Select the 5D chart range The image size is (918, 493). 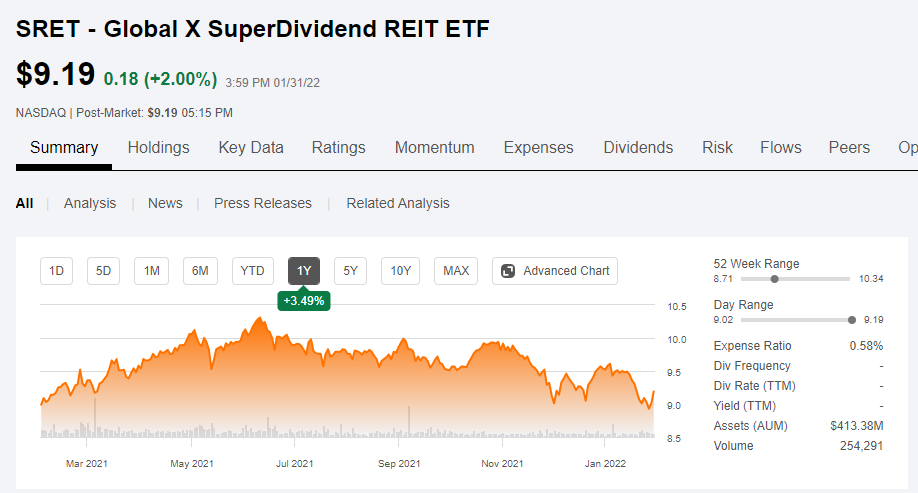pyautogui.click(x=103, y=271)
